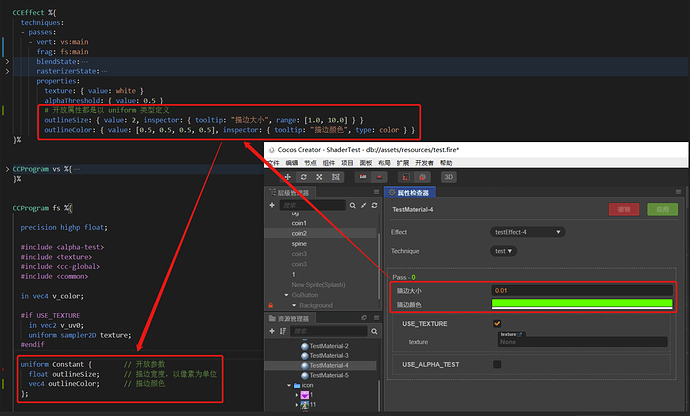Open the hierarchy panel hamburger menu
The width and height of the screenshot is (690, 416).
[376, 192]
